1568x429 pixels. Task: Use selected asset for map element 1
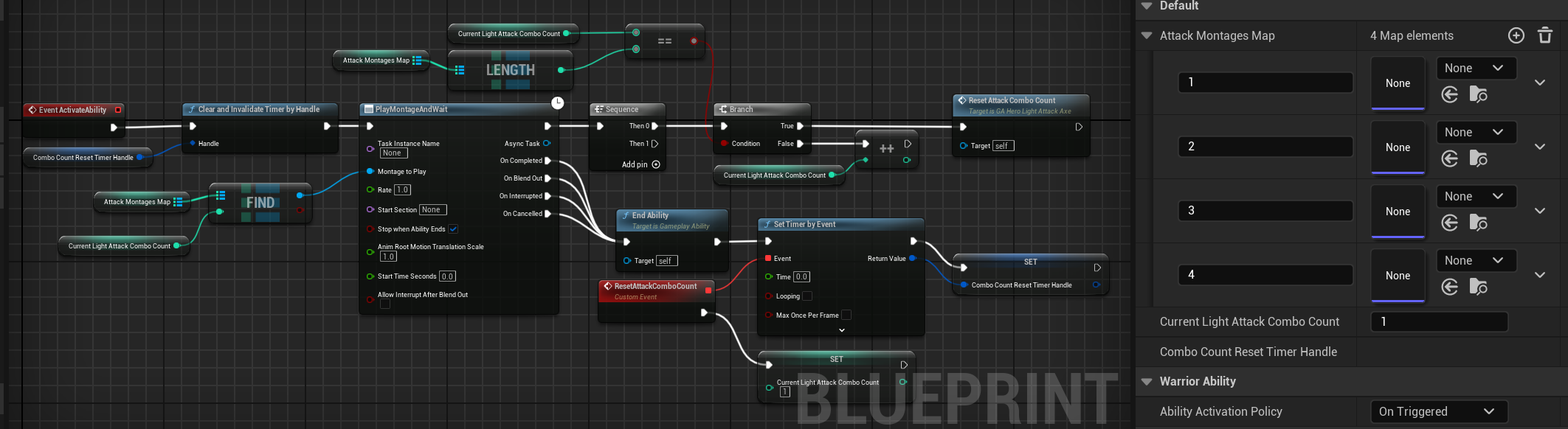tap(1450, 94)
